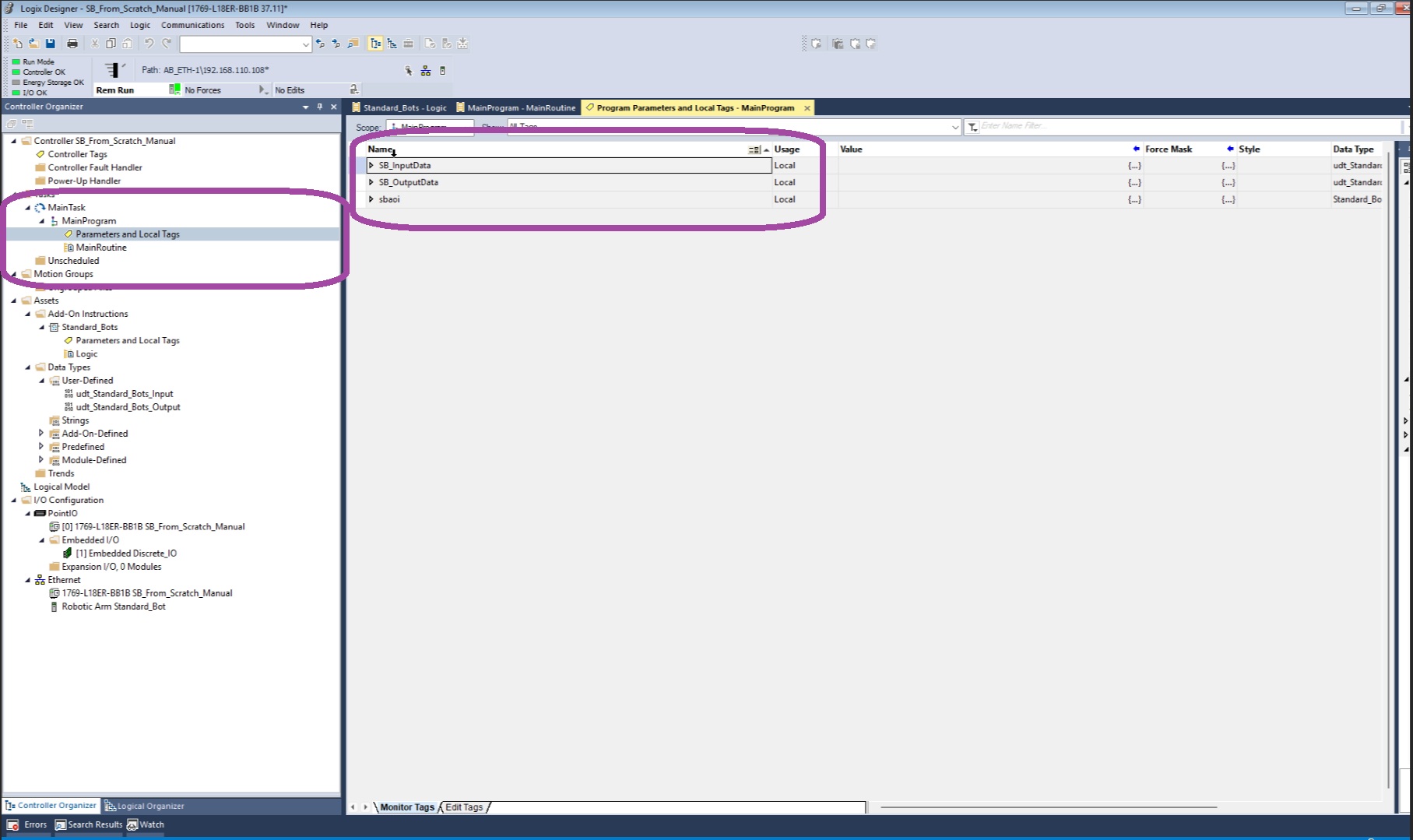Select MainRoutine in the organizer tree
This screenshot has width=1413, height=840.
[101, 248]
